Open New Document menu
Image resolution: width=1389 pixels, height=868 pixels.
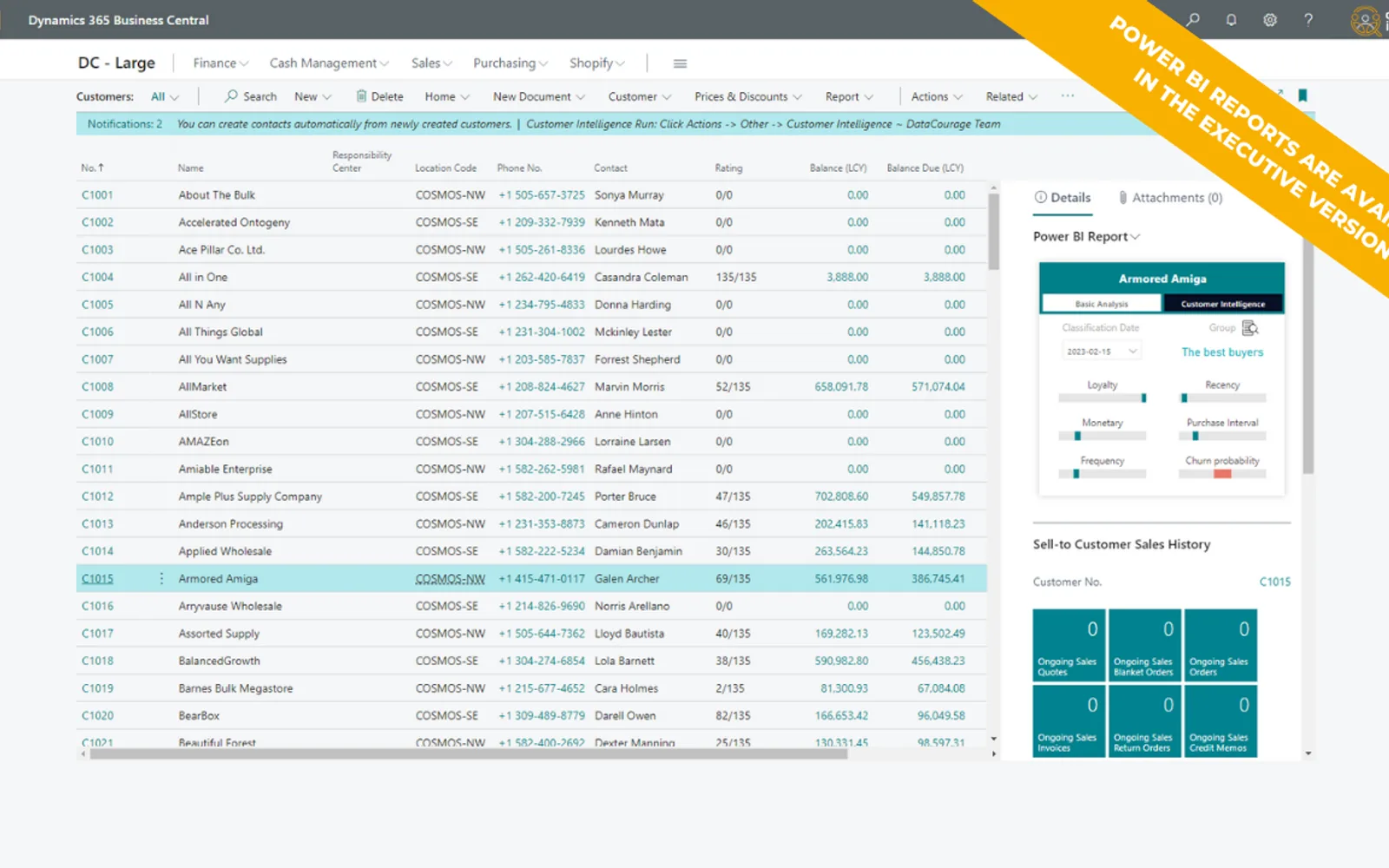539,96
